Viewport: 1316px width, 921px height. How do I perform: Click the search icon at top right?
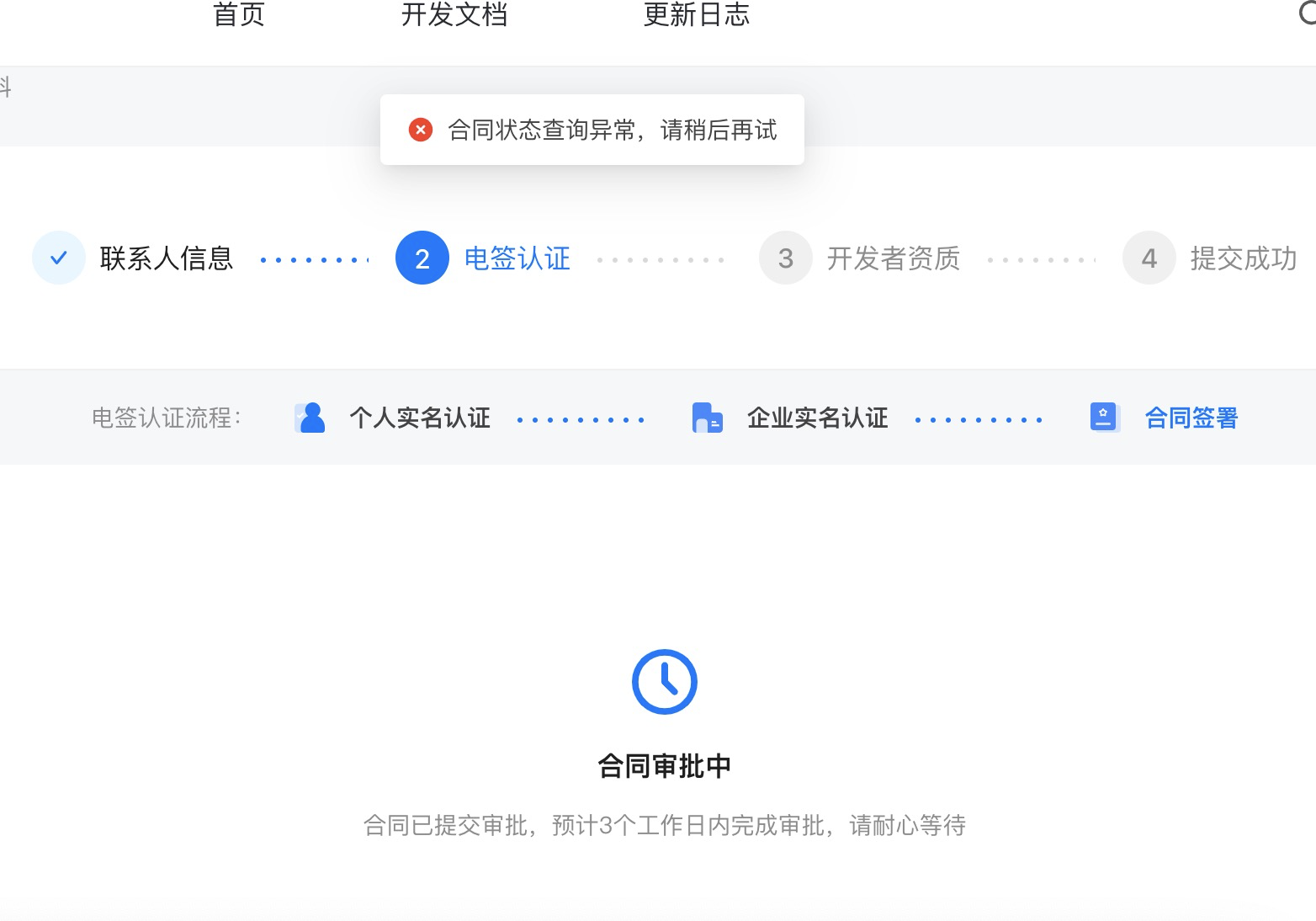point(1308,12)
